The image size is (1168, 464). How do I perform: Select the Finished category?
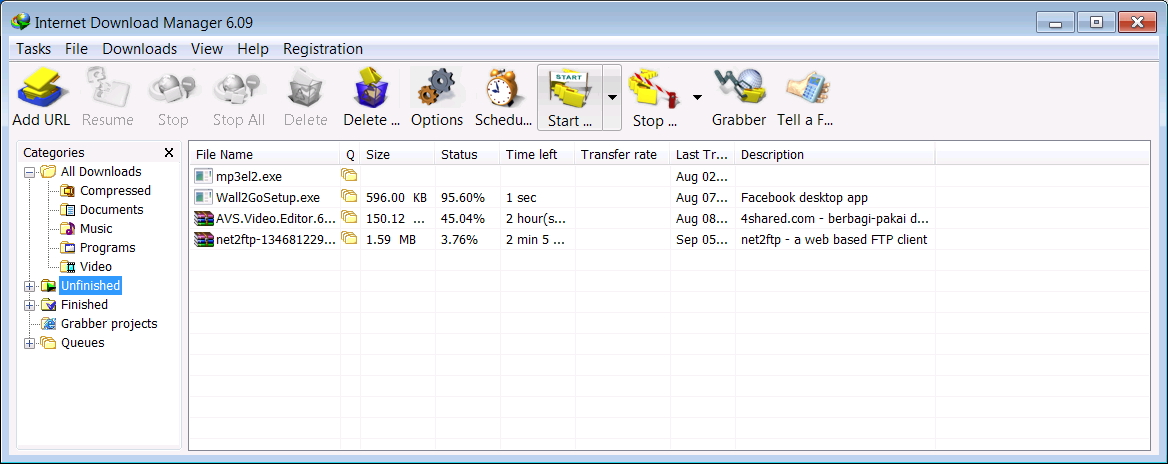tap(84, 305)
